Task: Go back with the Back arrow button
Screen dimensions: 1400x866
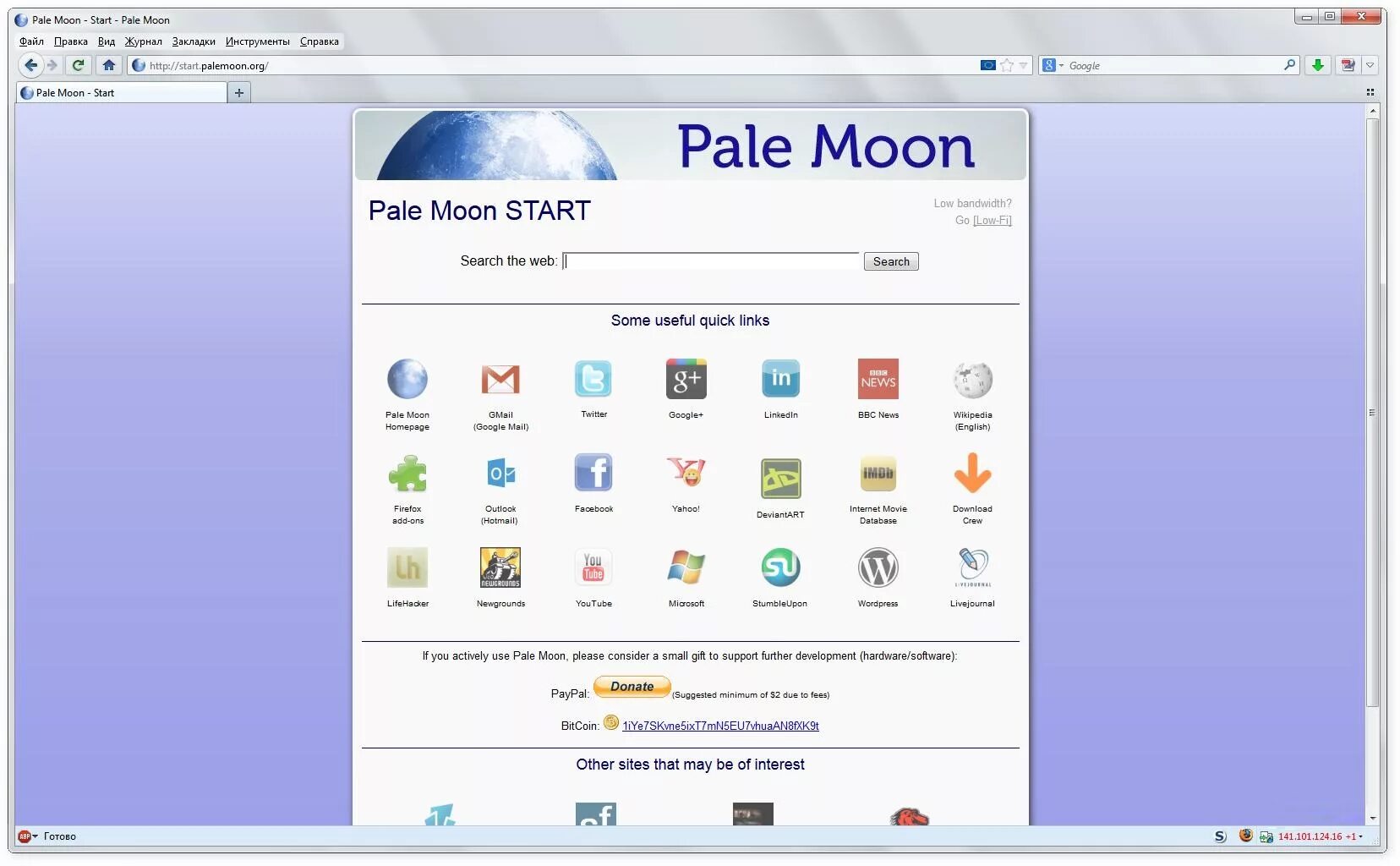Action: click(x=30, y=65)
